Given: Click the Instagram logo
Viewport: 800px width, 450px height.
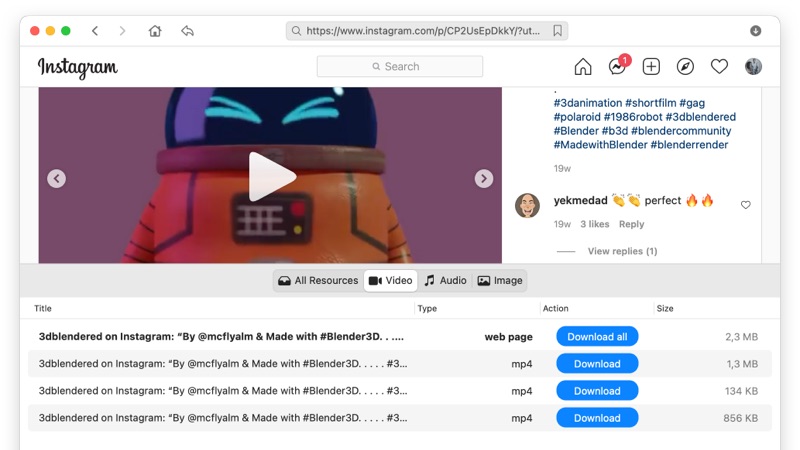Looking at the screenshot, I should pyautogui.click(x=78, y=67).
